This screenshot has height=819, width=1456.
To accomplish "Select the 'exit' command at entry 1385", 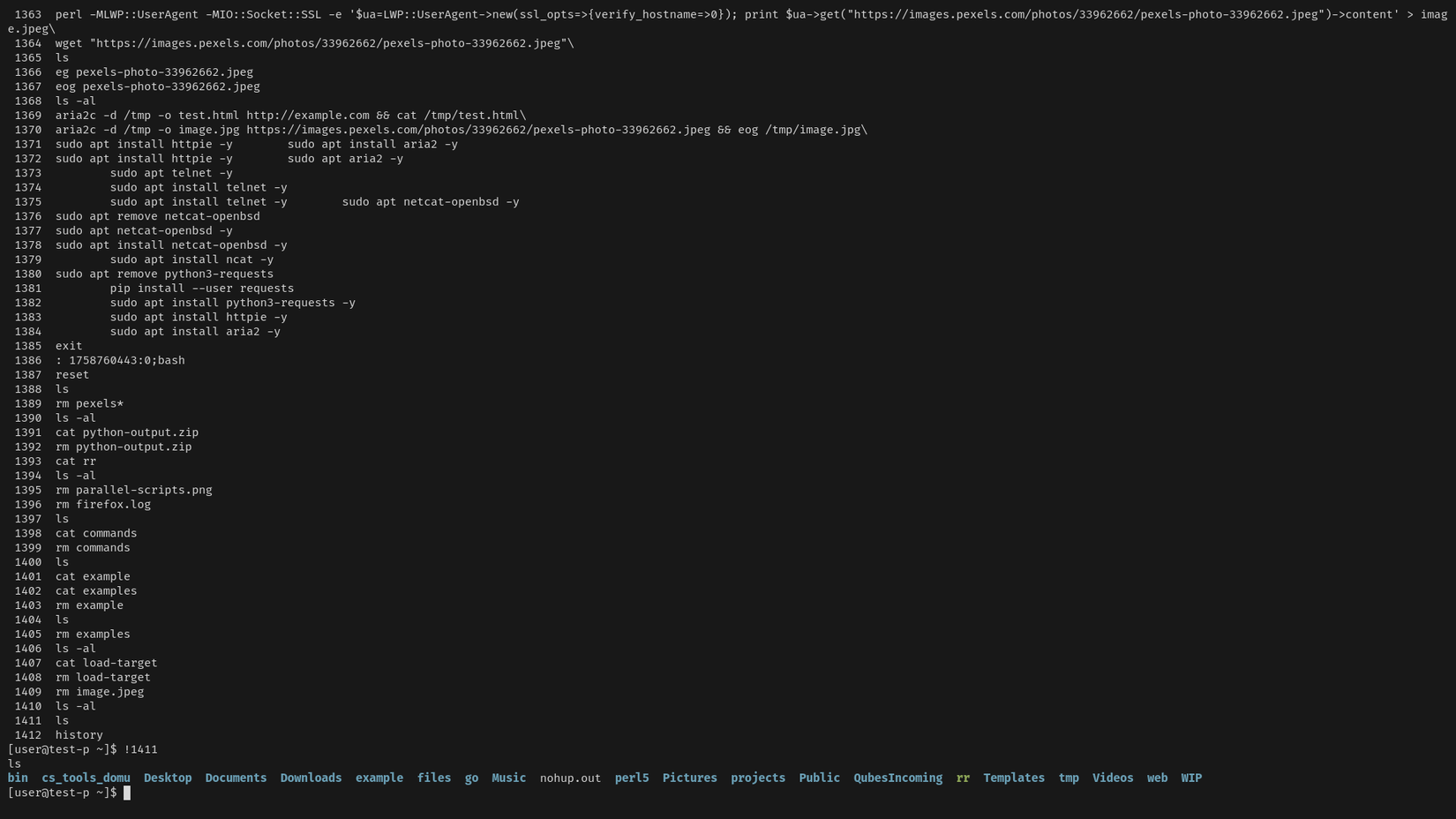I will coord(69,346).
